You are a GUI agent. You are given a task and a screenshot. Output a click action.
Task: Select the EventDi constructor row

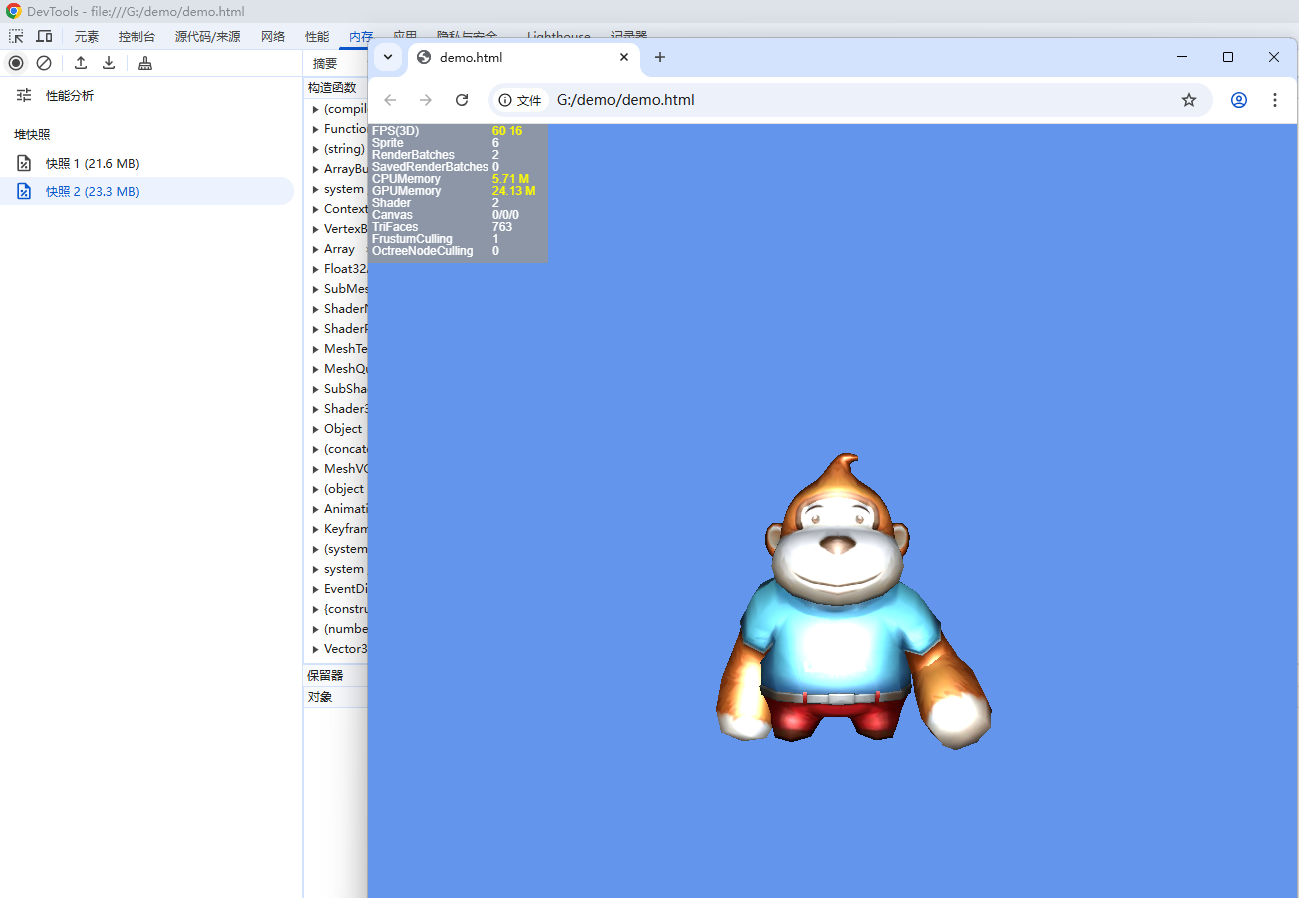click(336, 589)
